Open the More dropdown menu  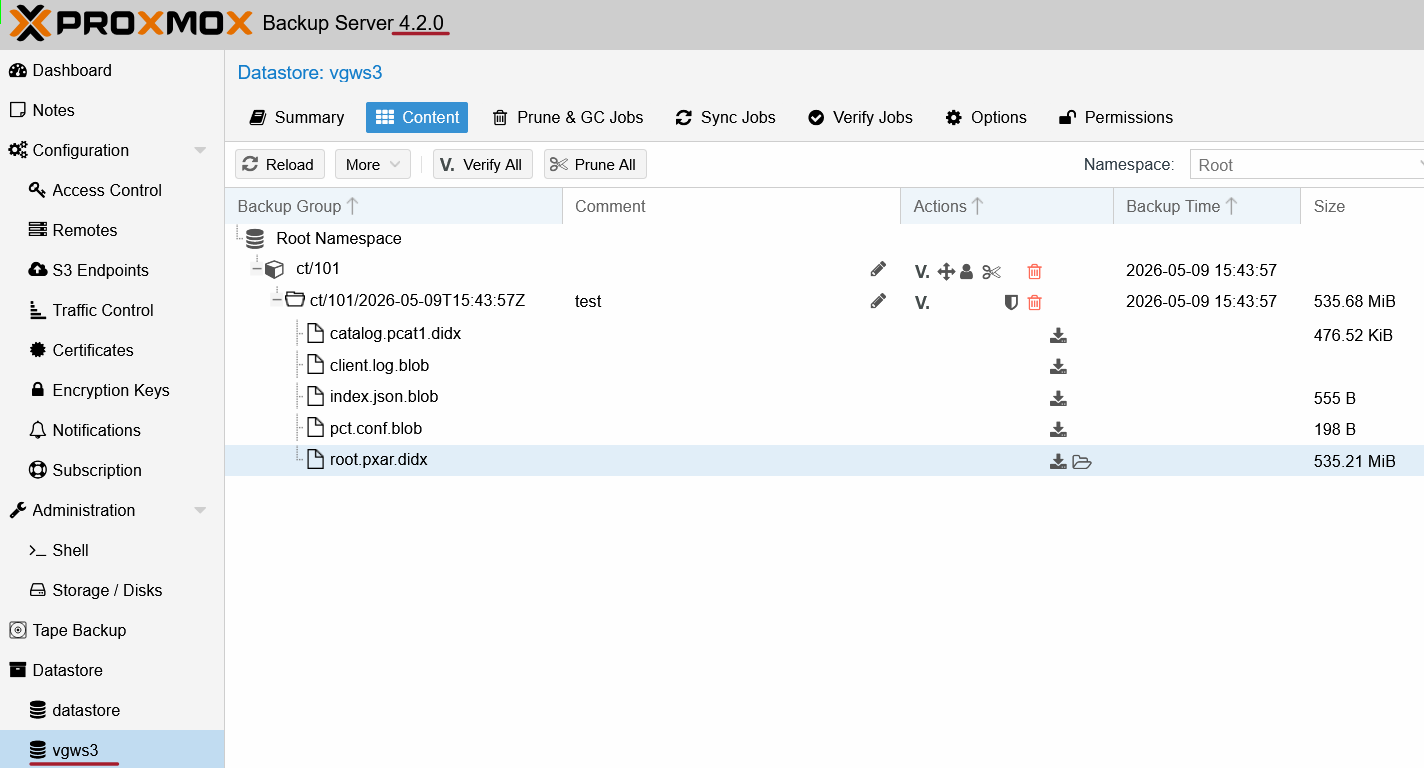(x=373, y=165)
